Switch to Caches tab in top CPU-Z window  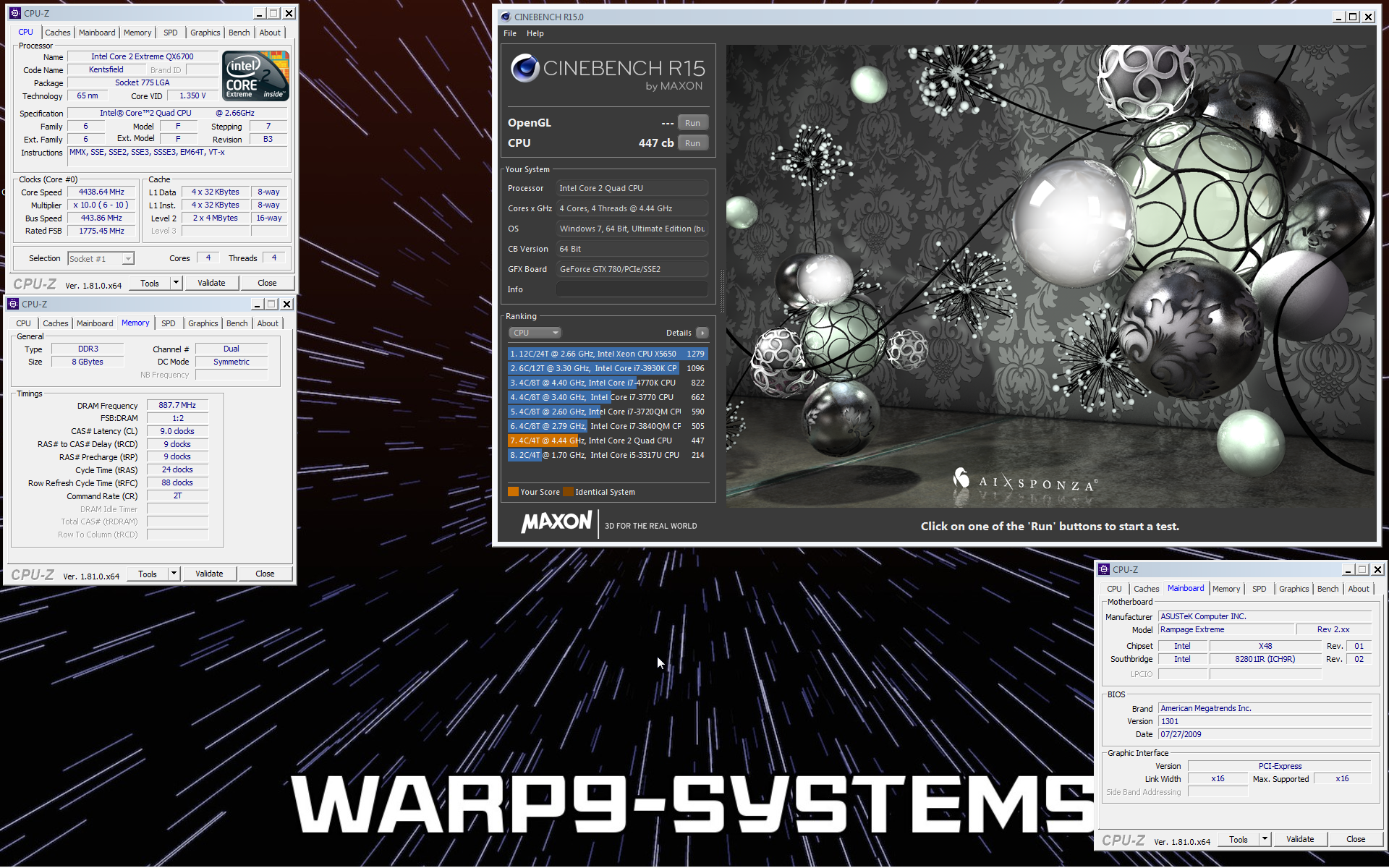(58, 33)
